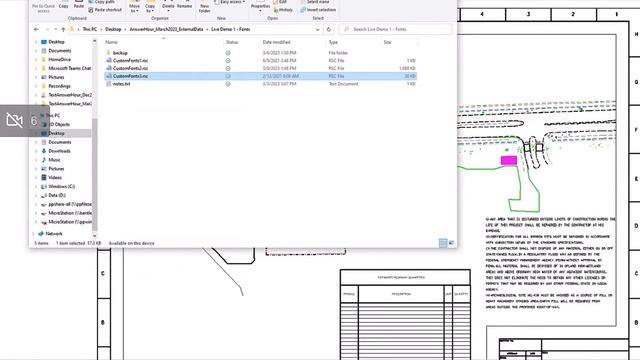Open the Copy to dropdown
640x360 pixels.
pos(150,6)
